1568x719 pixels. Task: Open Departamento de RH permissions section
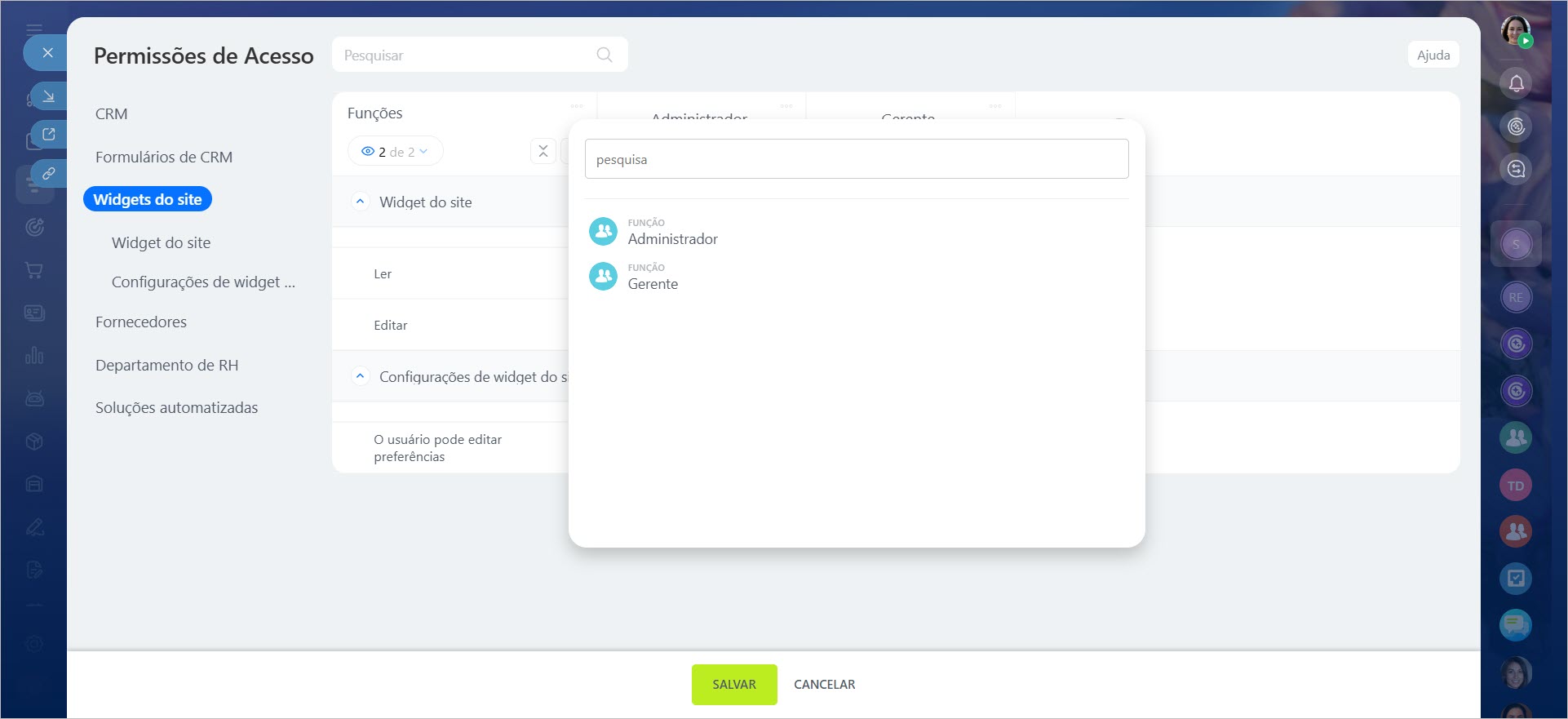tap(166, 365)
